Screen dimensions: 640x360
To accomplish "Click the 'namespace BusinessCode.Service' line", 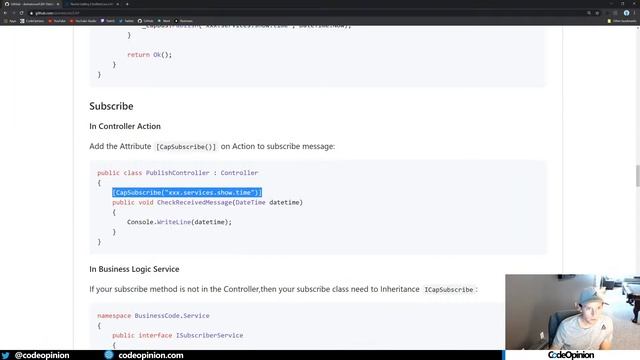I will (153, 316).
